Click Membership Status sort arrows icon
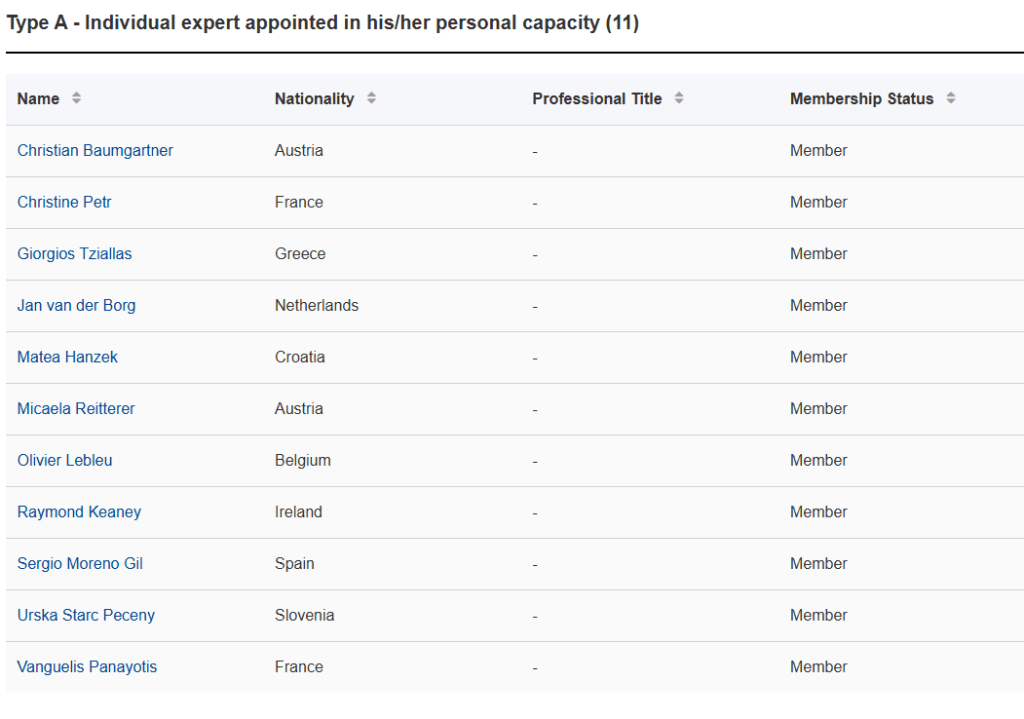Viewport: 1024px width, 719px height. 951,99
